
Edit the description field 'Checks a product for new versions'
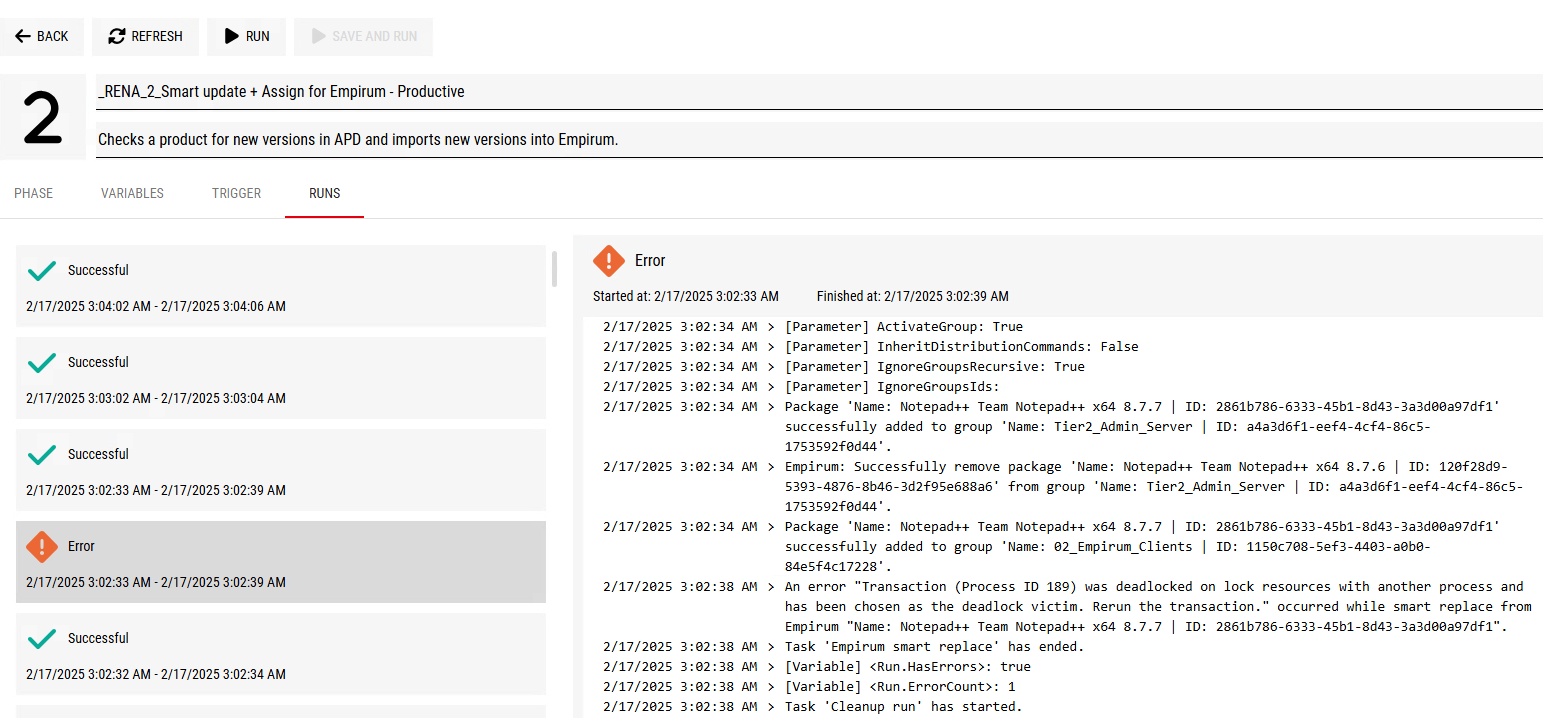pos(820,140)
